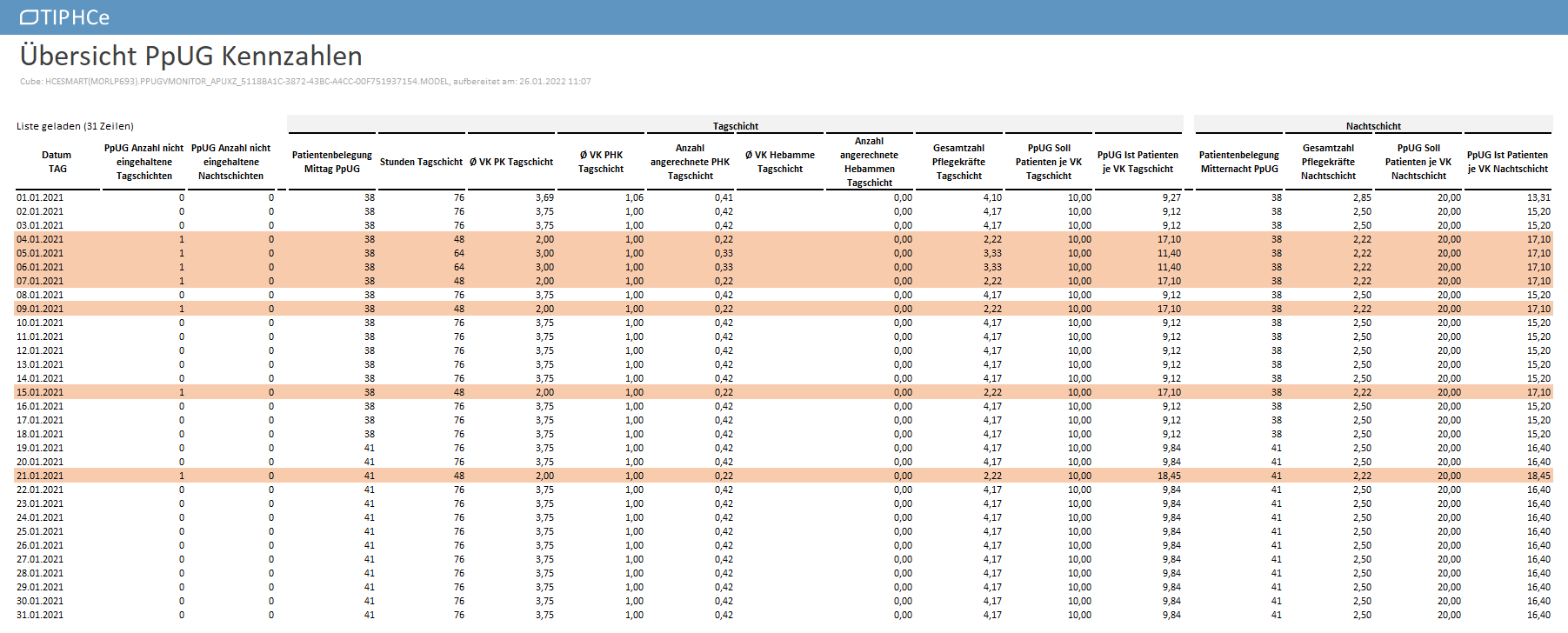Viewport: 1568px width, 633px height.
Task: Click 'PpUG Soll Patienten je VK Tagschicht' header
Action: [x=1049, y=162]
